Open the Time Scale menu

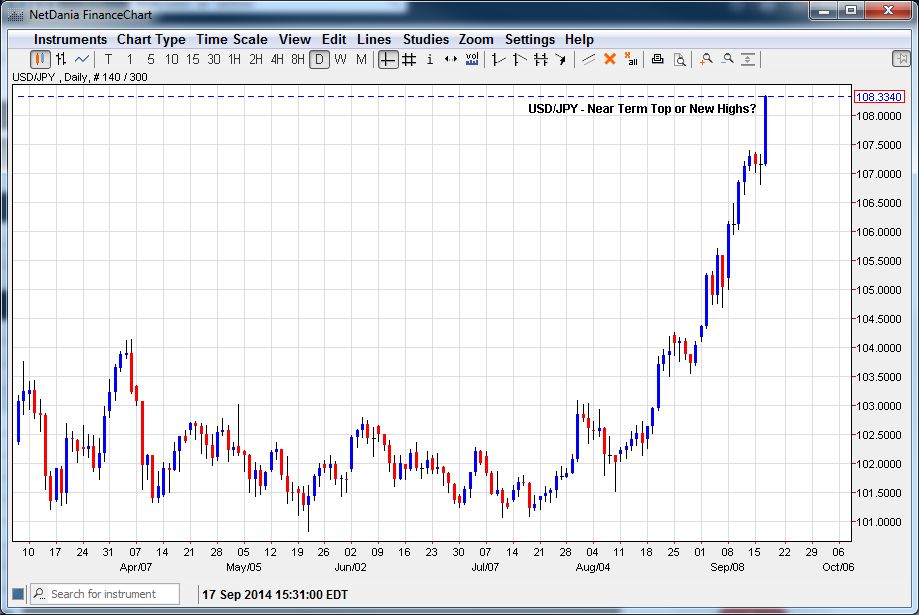(x=232, y=39)
